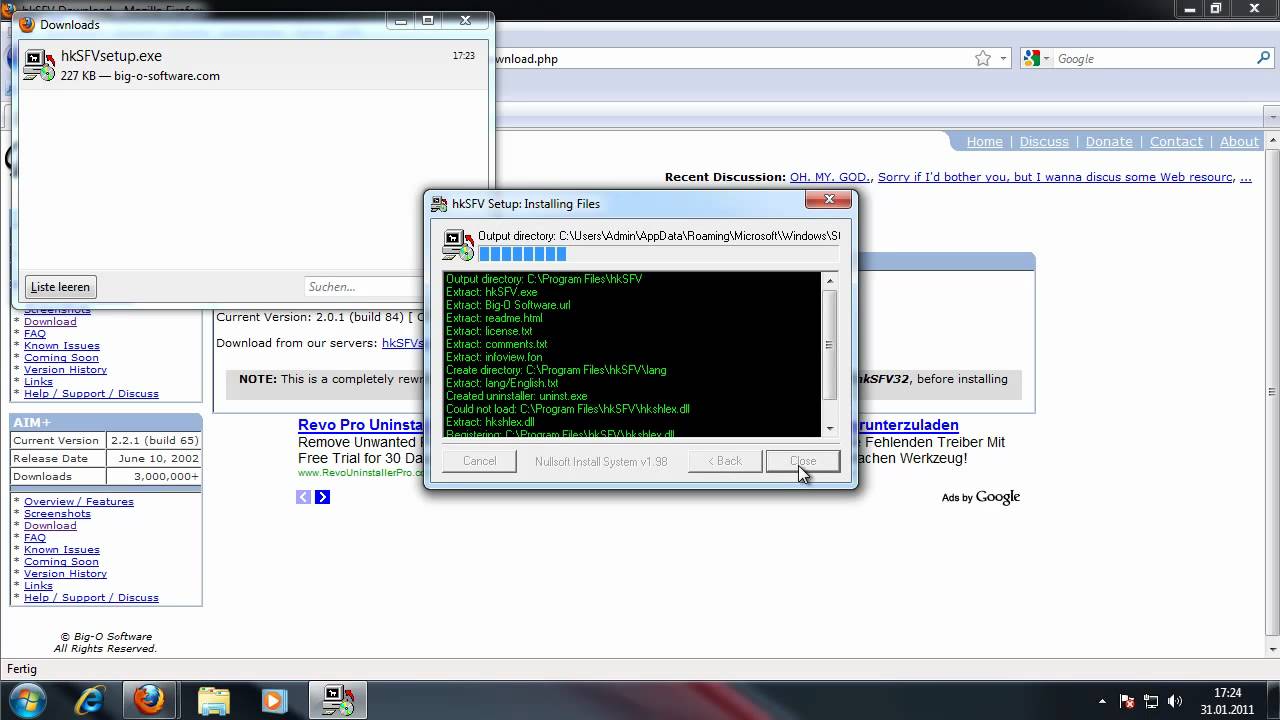Open the Donate navigation link
This screenshot has height=720, width=1280.
(x=1109, y=142)
